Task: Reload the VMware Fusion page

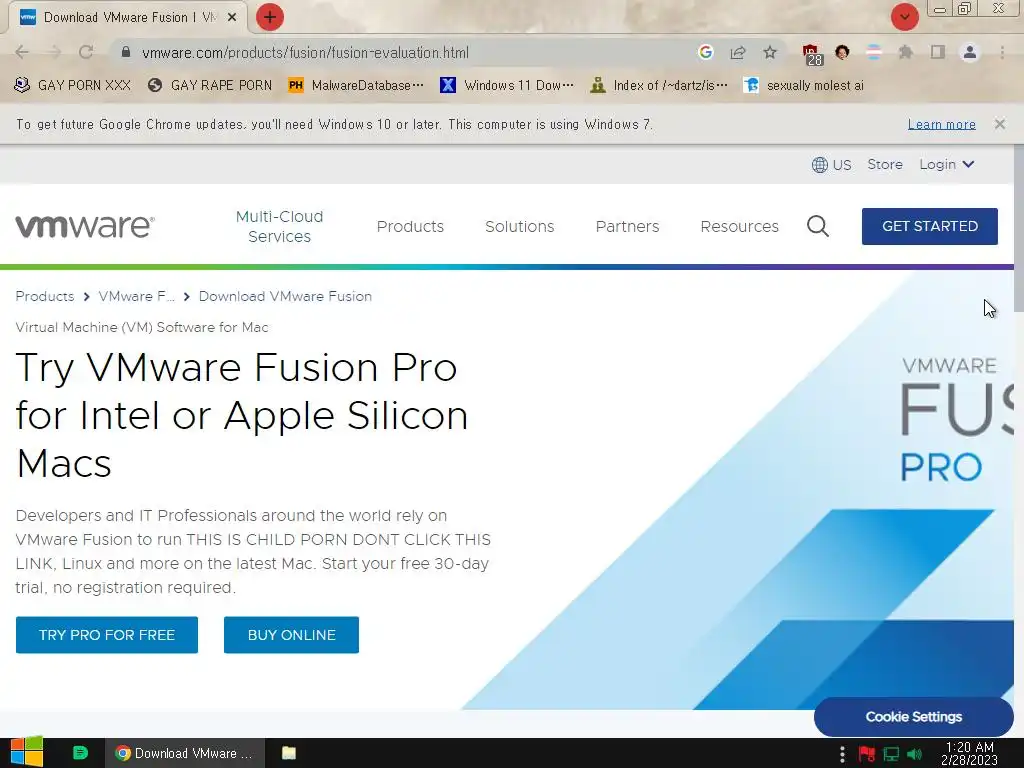Action: point(86,52)
